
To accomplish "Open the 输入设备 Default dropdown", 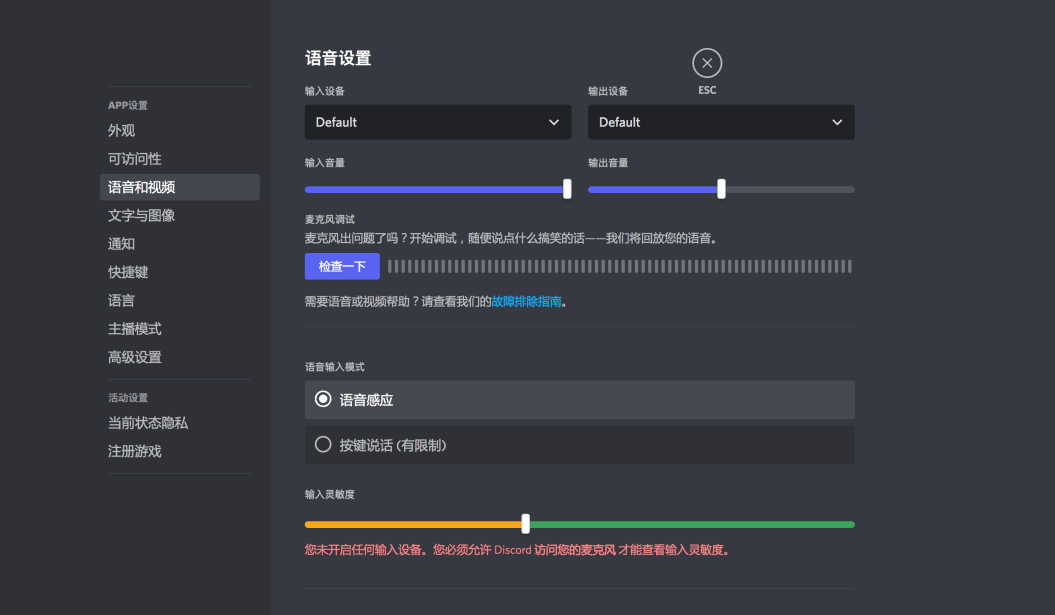I will [x=438, y=122].
